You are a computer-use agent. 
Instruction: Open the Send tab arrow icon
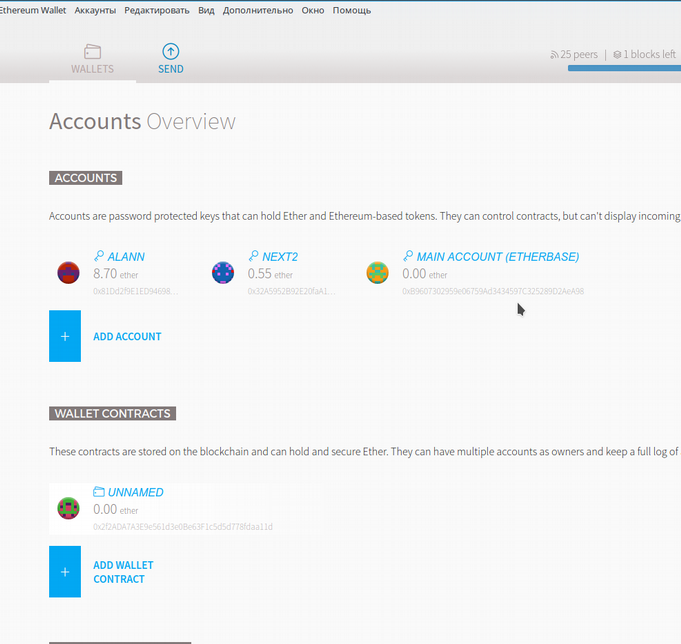[x=171, y=51]
